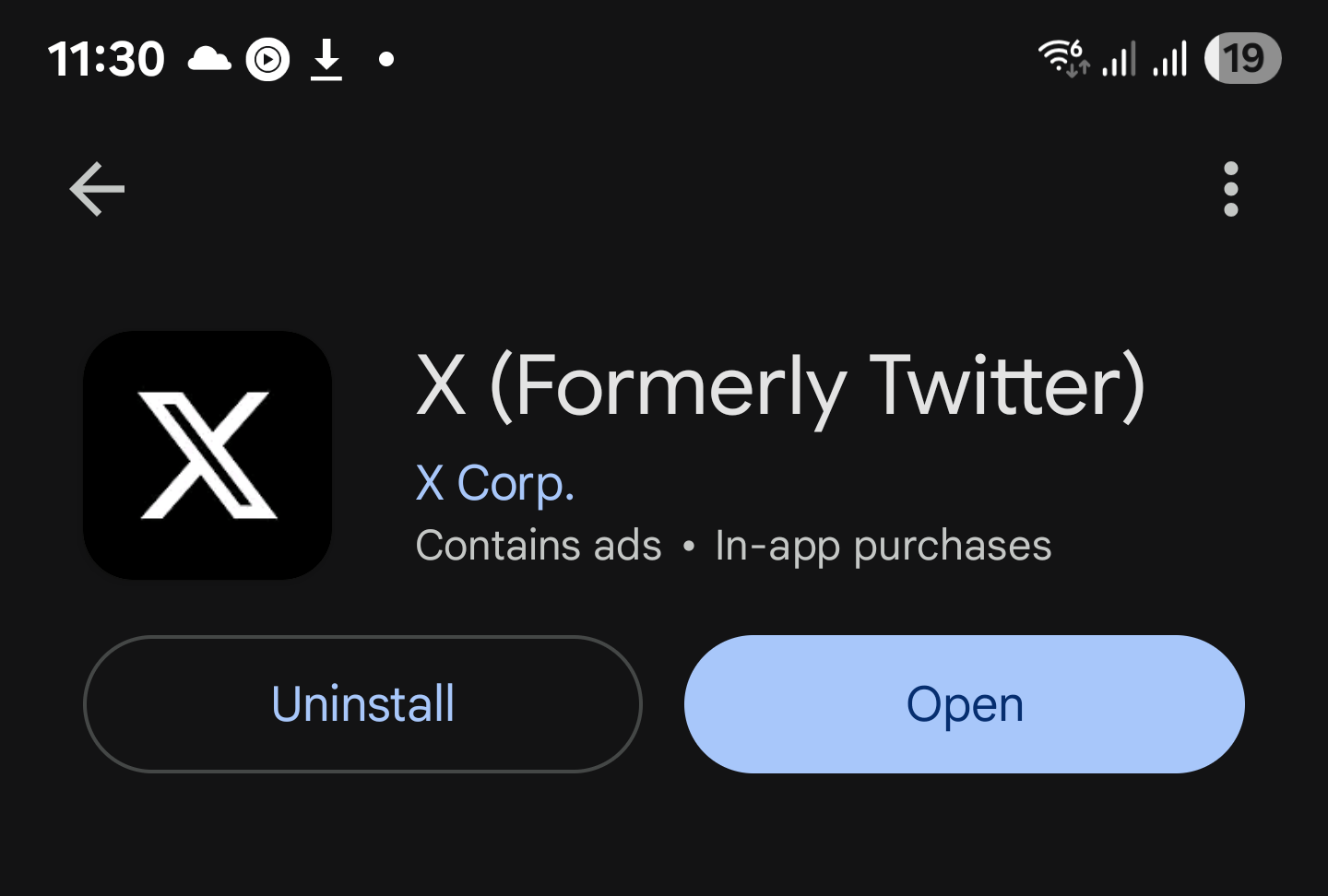Image resolution: width=1328 pixels, height=896 pixels.
Task: Tap the cloud icon in status bar
Action: 209,60
